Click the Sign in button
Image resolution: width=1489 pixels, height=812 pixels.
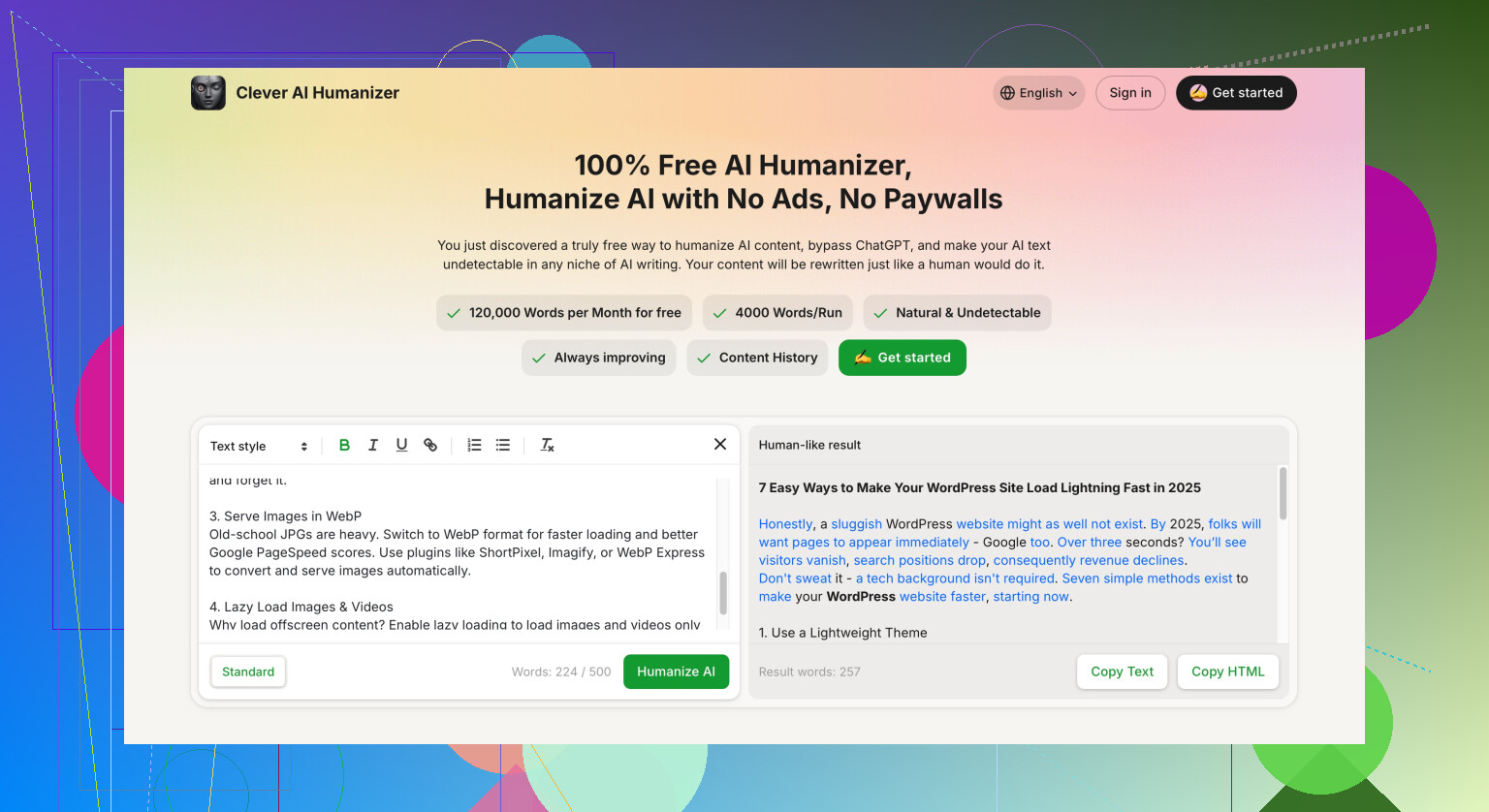(x=1130, y=93)
